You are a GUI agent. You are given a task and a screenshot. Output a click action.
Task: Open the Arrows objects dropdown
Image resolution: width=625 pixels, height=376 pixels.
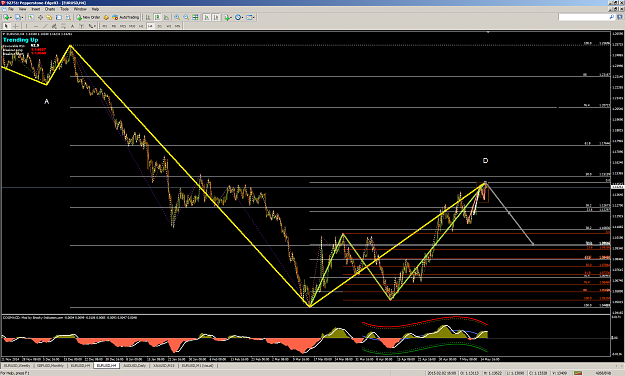[x=92, y=26]
